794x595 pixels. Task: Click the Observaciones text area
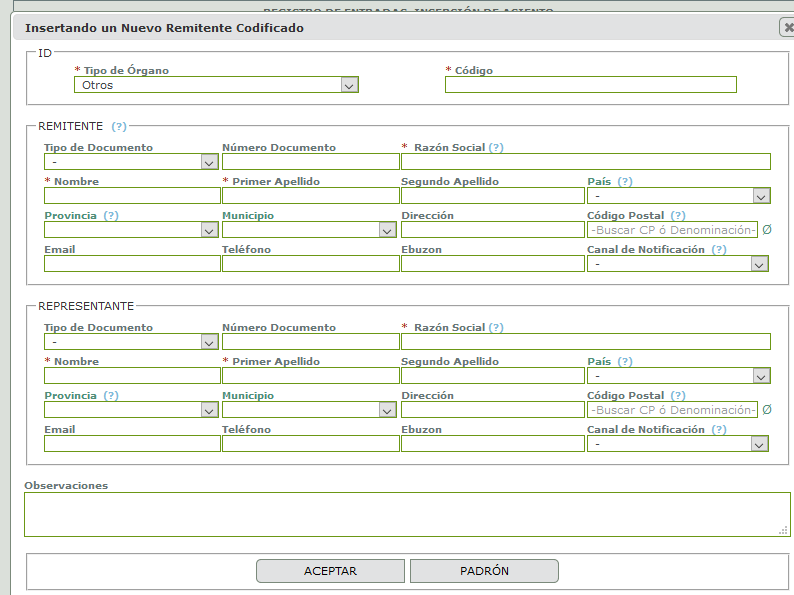coord(407,514)
